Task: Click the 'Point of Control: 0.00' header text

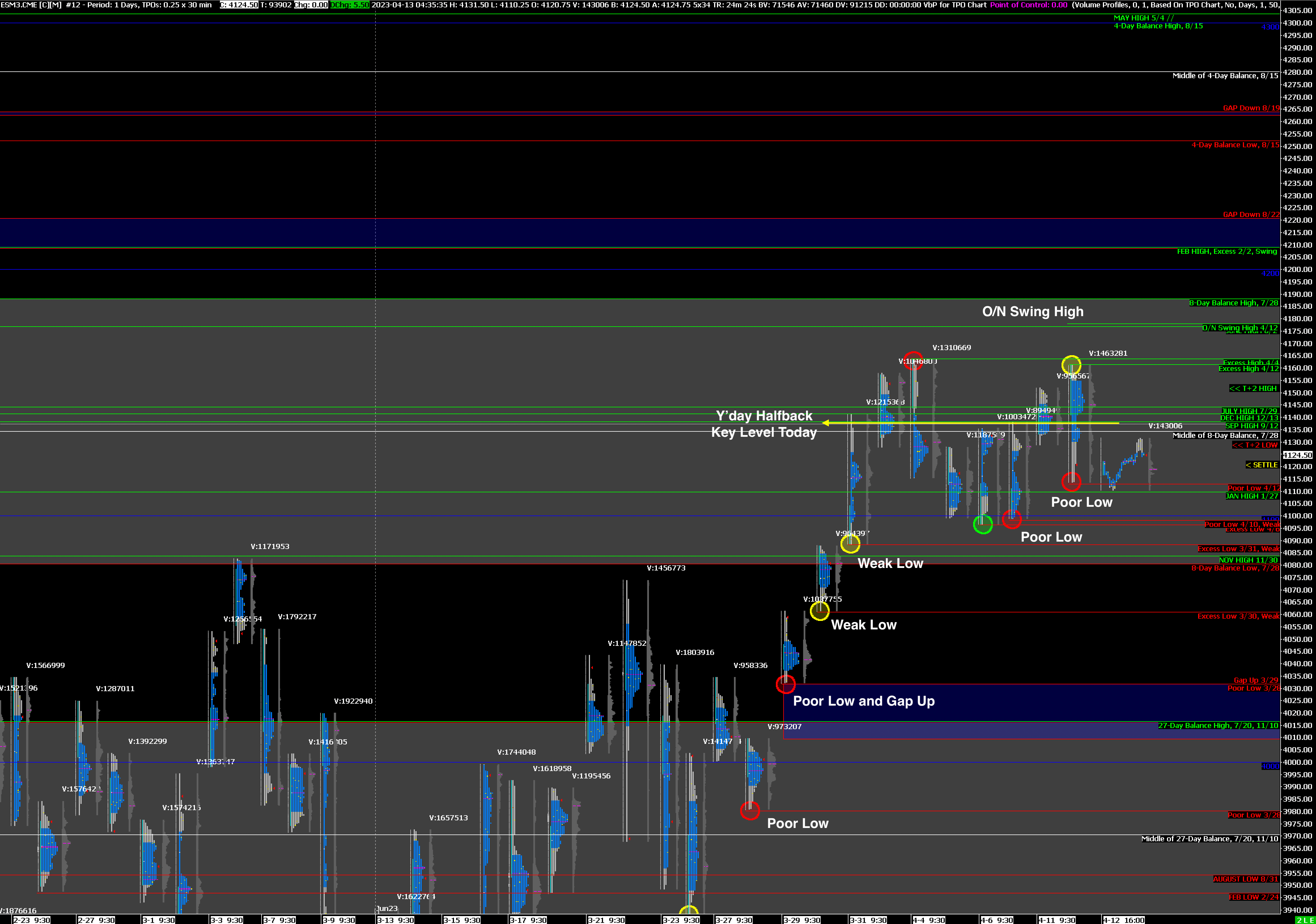Action: 1028,5
